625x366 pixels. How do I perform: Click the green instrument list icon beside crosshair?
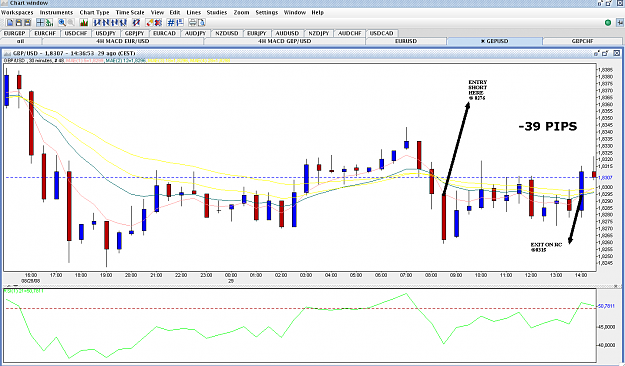click(x=49, y=23)
